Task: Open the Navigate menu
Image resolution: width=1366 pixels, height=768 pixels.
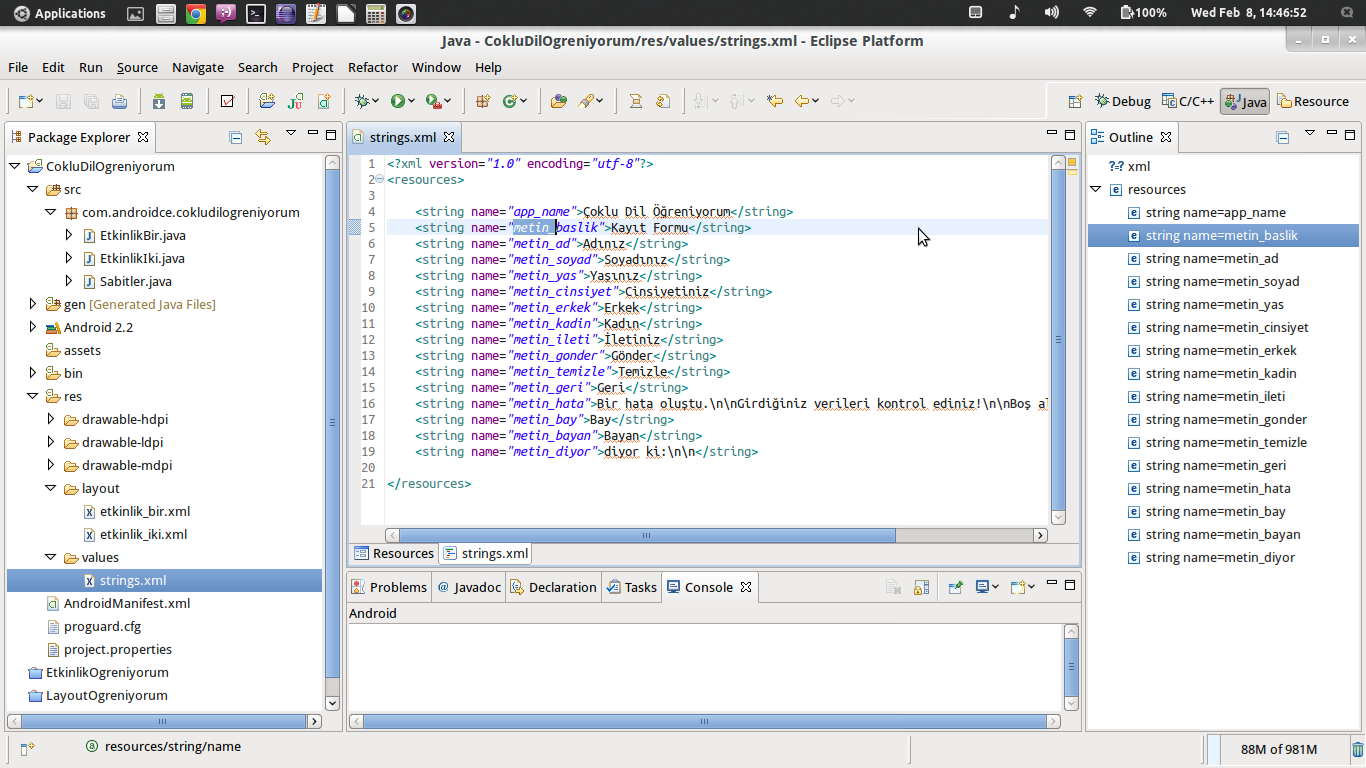Action: (198, 67)
